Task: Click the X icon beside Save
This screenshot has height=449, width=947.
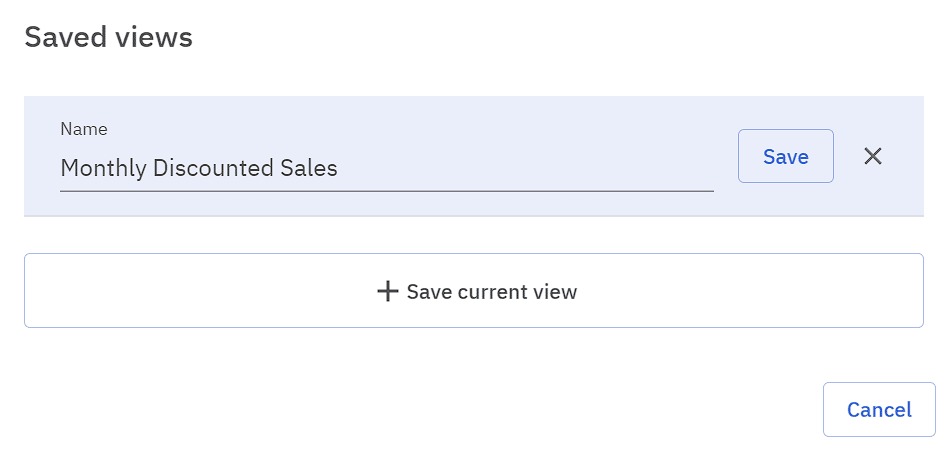Action: pos(873,156)
